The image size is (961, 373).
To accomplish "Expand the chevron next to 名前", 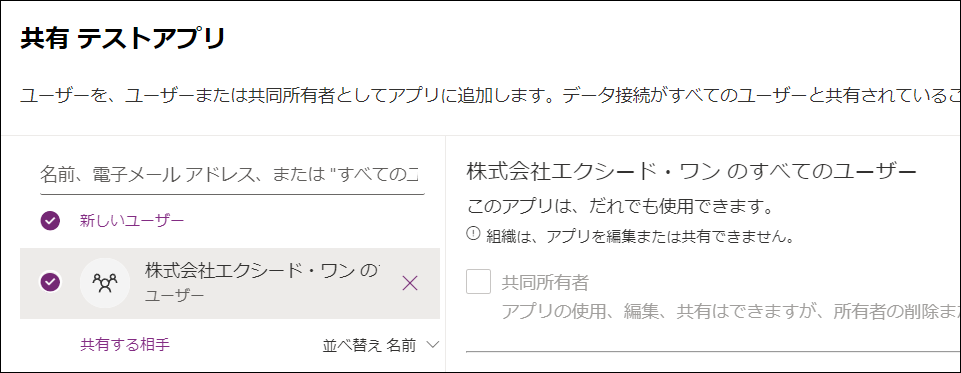I will (x=432, y=345).
